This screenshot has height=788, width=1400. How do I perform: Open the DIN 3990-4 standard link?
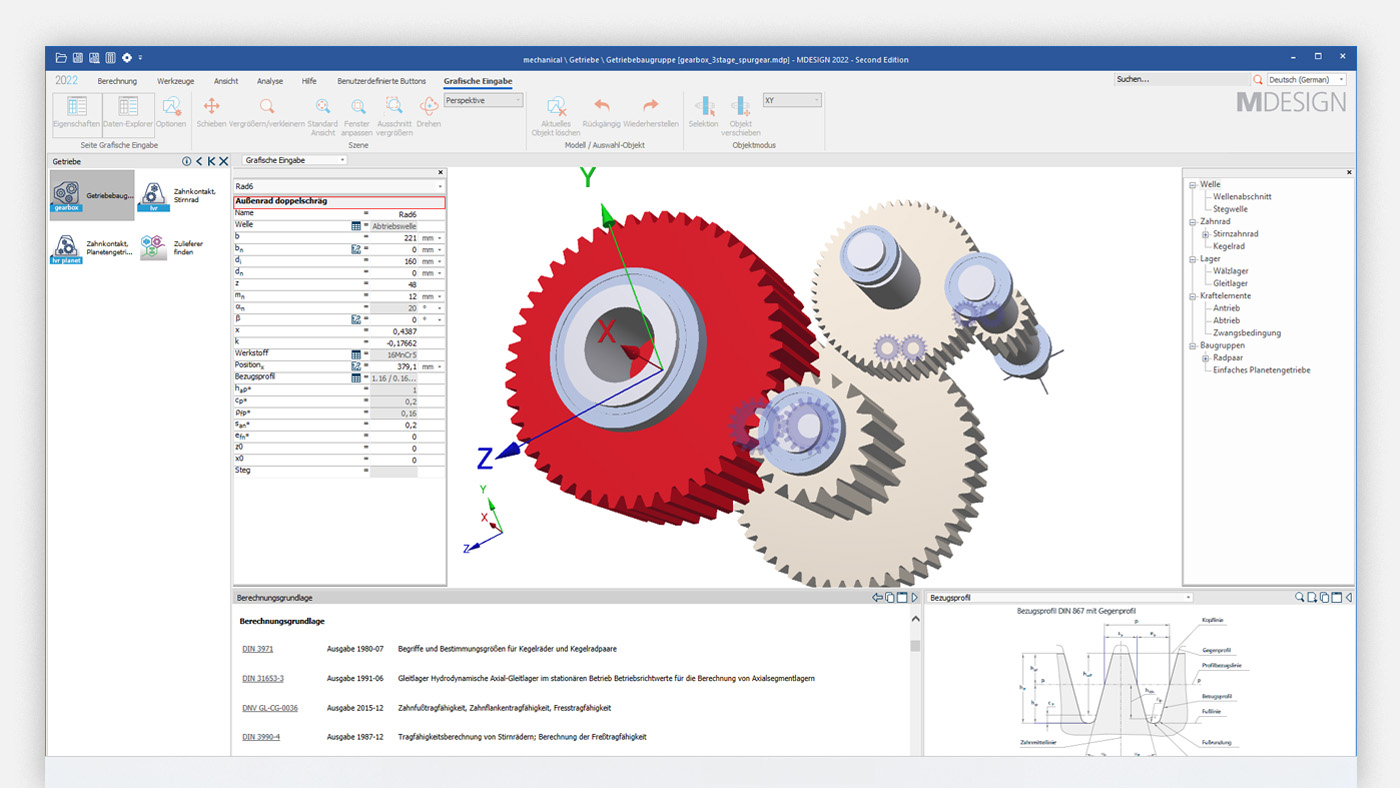[x=261, y=737]
